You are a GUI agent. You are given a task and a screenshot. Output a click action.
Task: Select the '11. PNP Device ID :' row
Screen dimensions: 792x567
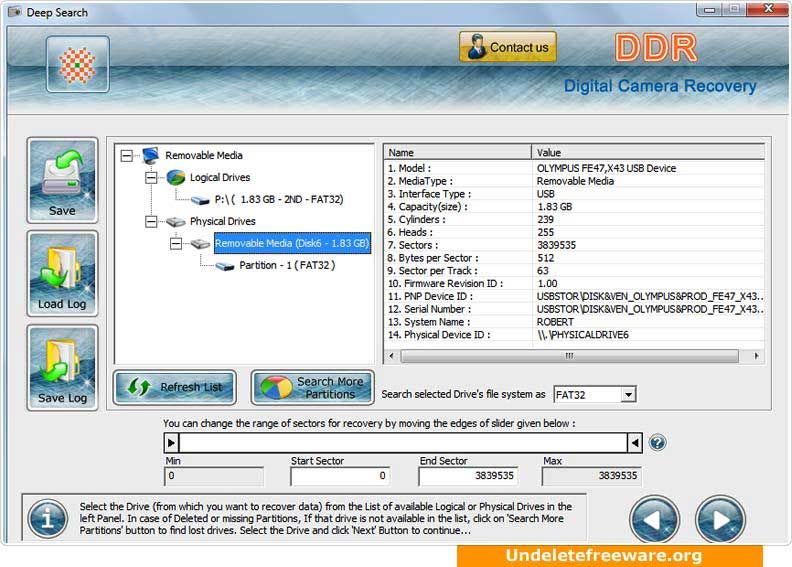tap(574, 296)
